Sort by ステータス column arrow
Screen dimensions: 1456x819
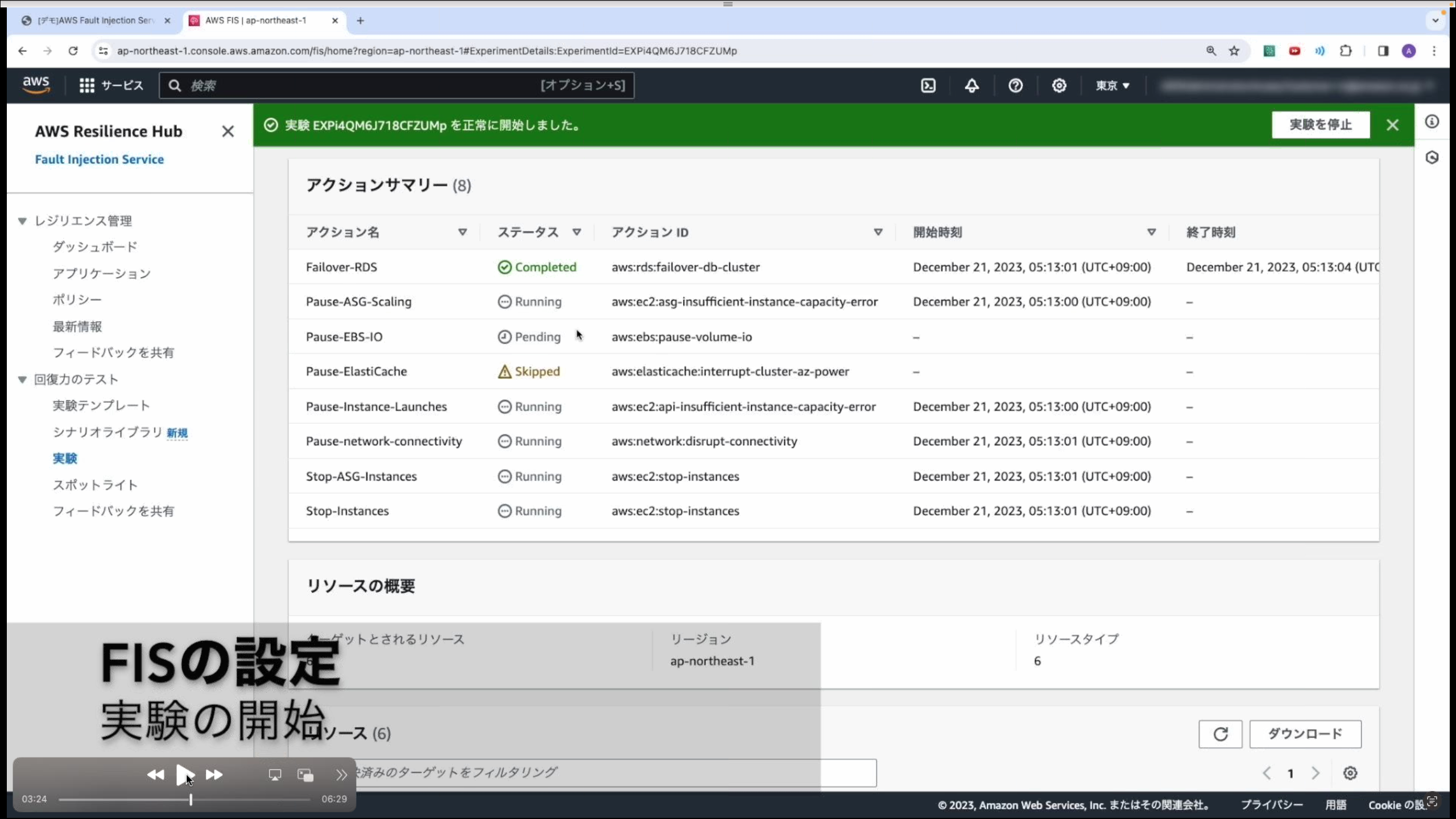coord(577,232)
